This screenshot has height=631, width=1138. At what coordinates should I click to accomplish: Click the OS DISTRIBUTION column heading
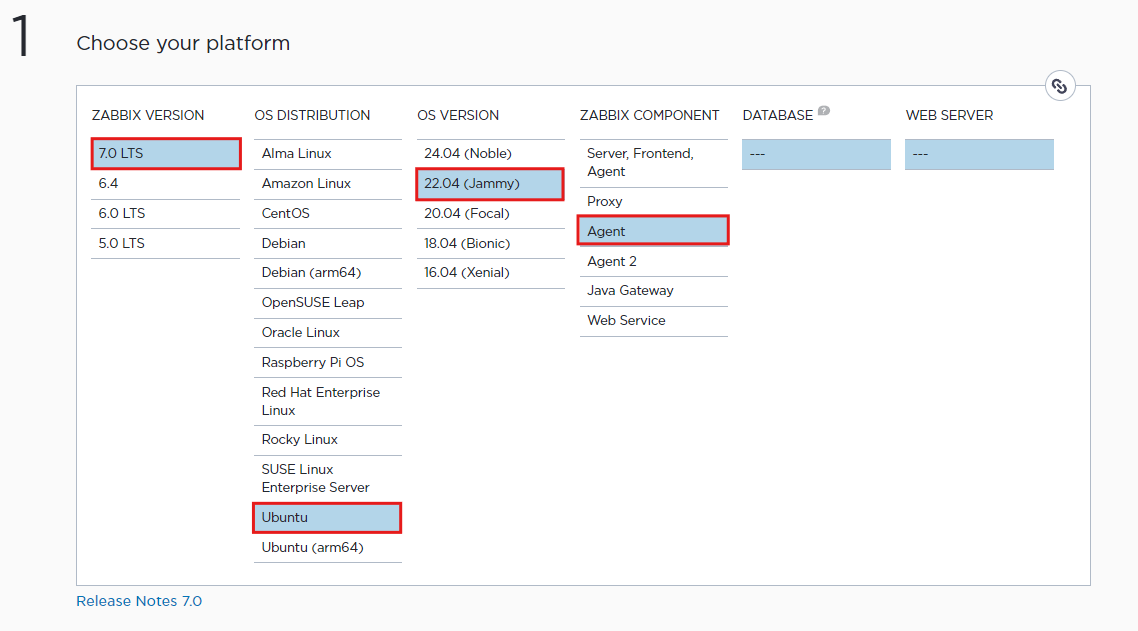[x=312, y=115]
